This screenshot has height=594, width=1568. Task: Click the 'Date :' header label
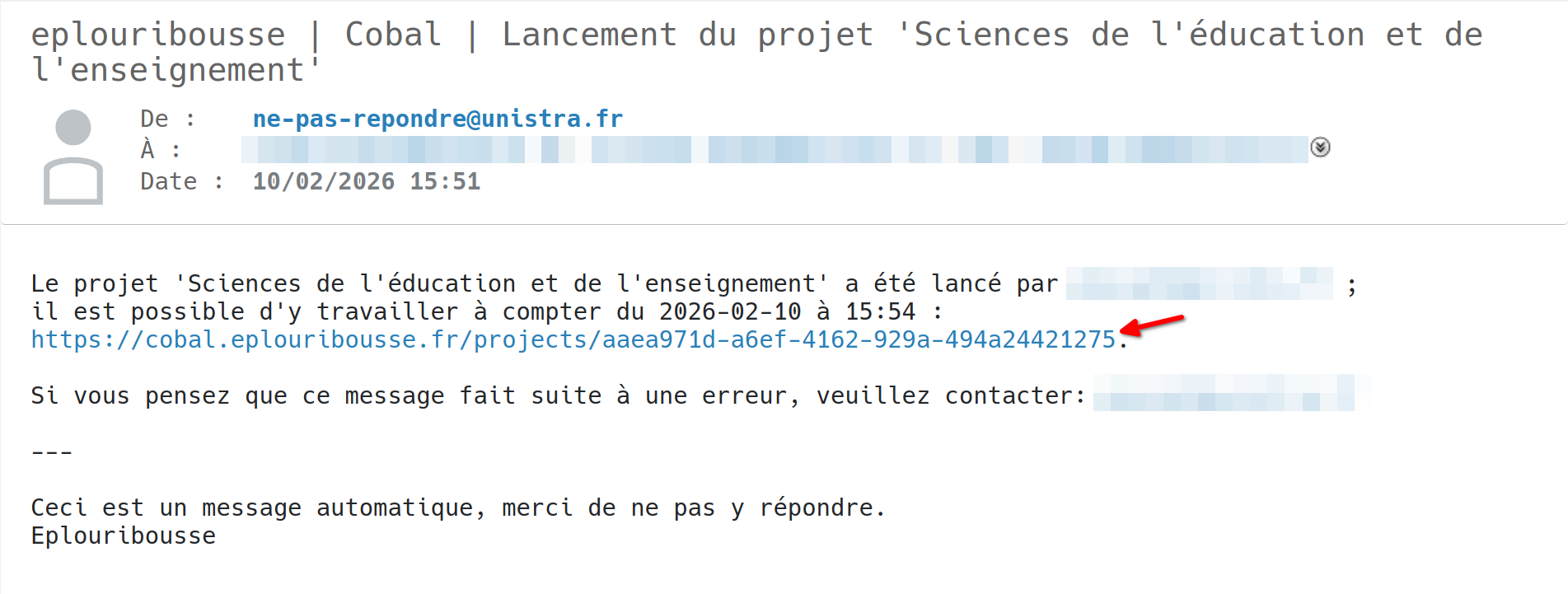click(x=181, y=181)
